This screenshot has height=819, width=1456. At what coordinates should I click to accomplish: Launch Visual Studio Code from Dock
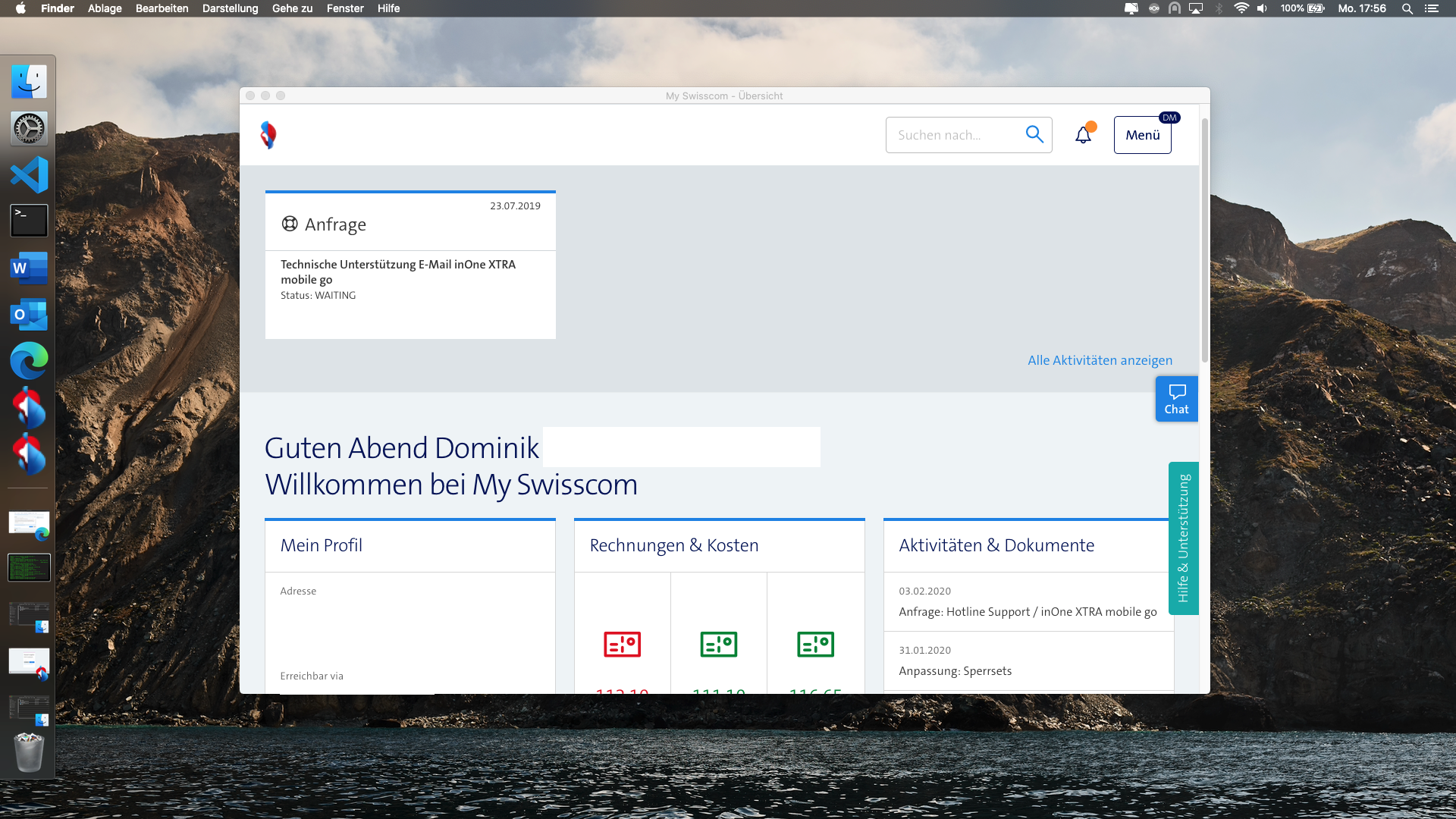[x=29, y=175]
